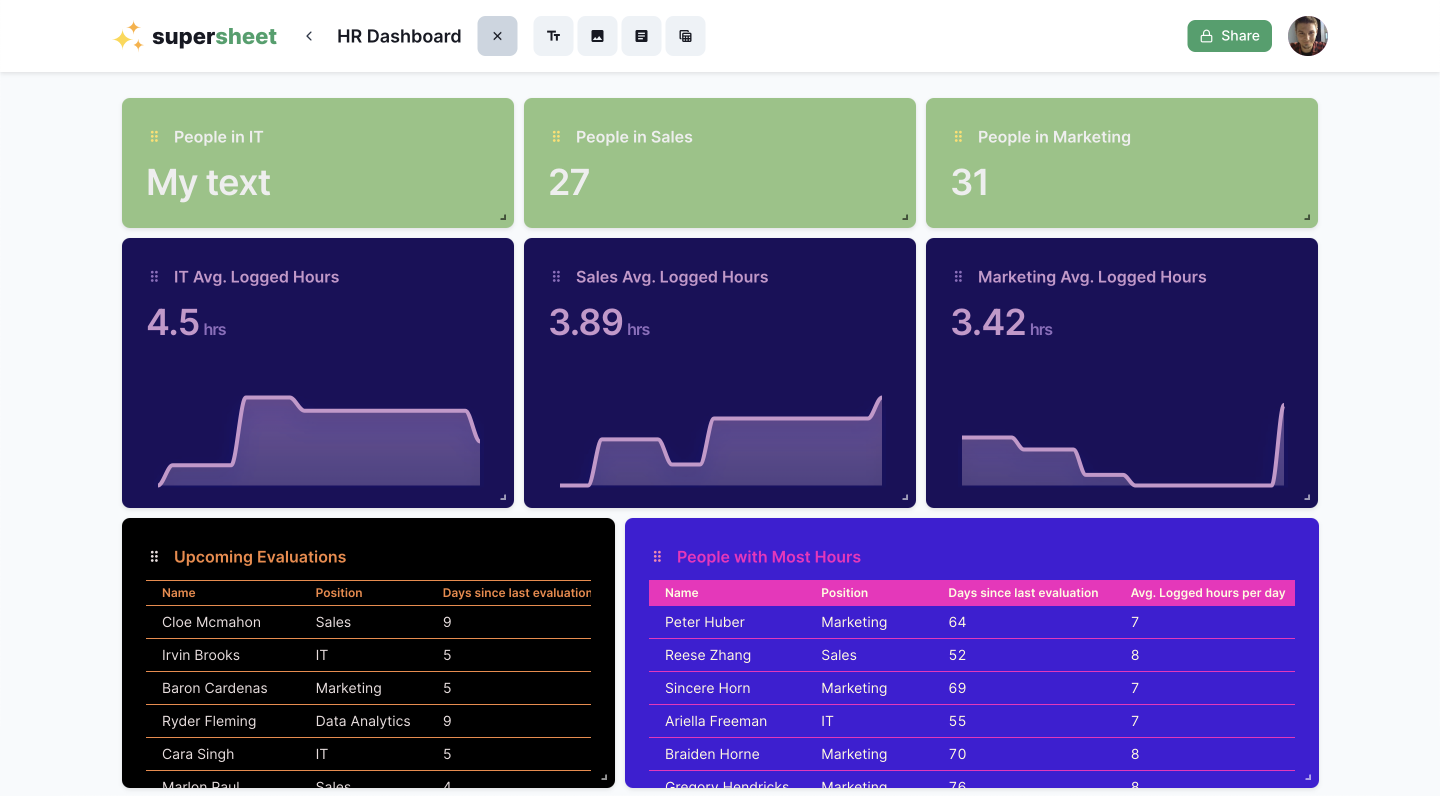This screenshot has height=796, width=1440.
Task: Select the 'My text' value
Action: (x=208, y=183)
